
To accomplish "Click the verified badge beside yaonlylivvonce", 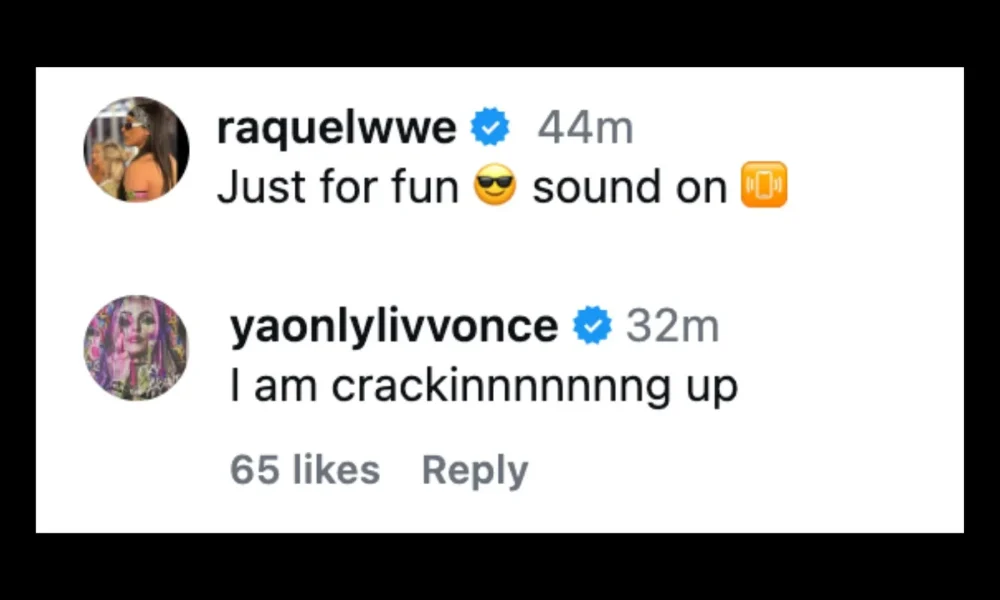I will 594,327.
